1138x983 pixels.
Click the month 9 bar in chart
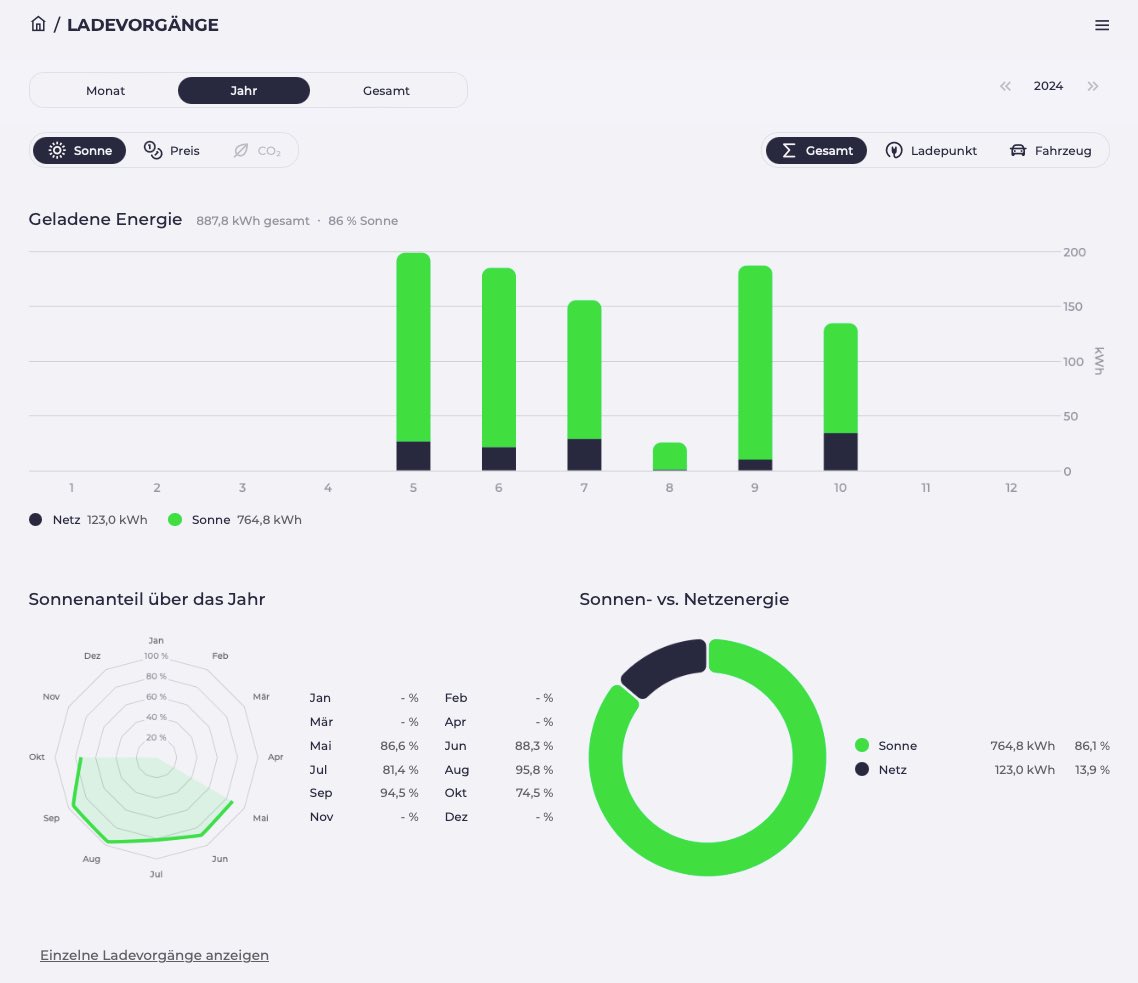tap(756, 368)
